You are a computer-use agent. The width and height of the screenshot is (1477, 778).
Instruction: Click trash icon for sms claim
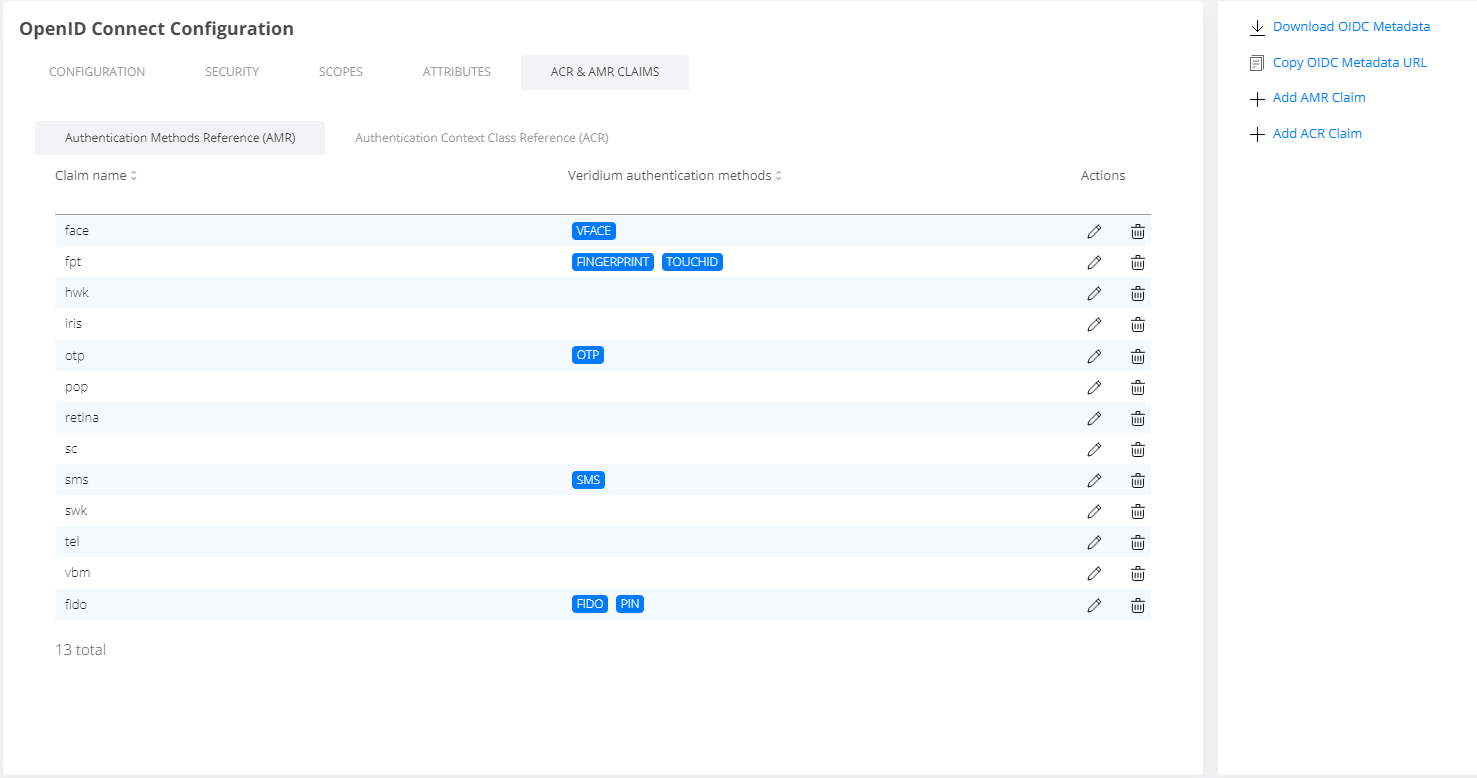pos(1137,480)
